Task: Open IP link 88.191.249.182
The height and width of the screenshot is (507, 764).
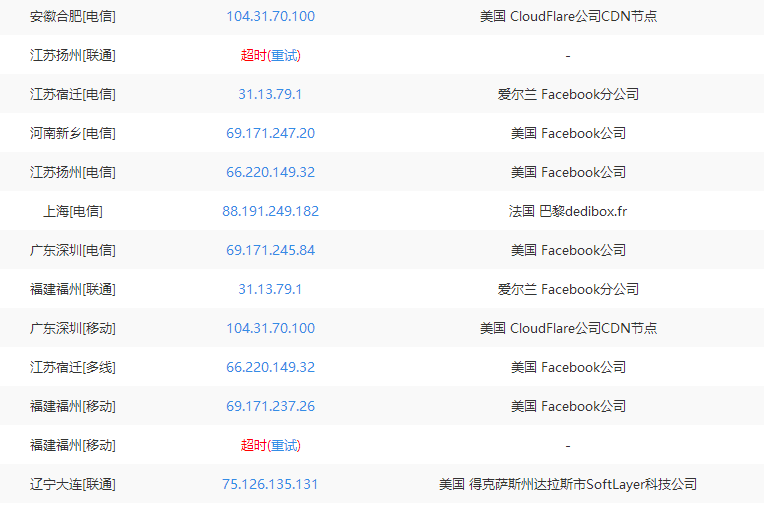Action: pyautogui.click(x=270, y=211)
